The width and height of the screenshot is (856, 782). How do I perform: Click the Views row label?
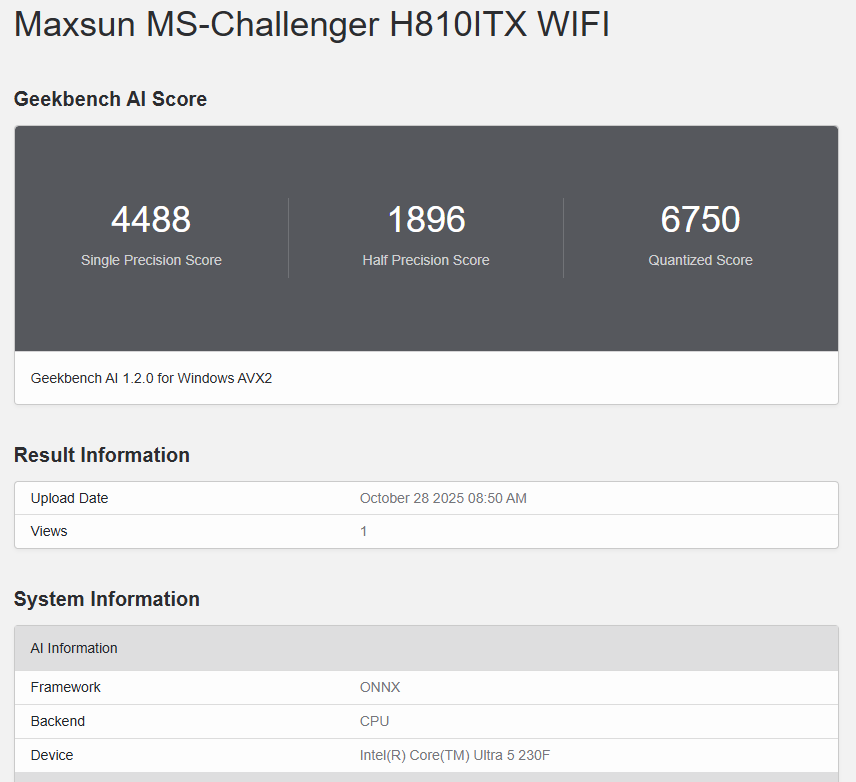49,531
